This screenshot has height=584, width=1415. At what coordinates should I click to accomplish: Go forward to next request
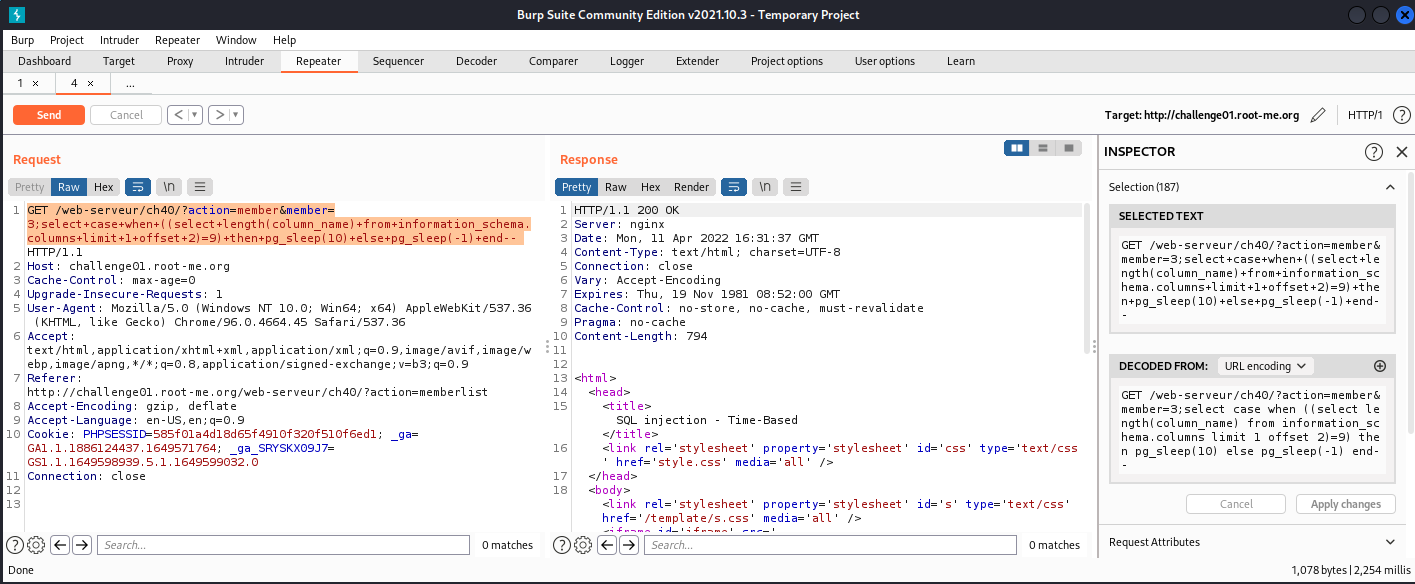pos(220,115)
